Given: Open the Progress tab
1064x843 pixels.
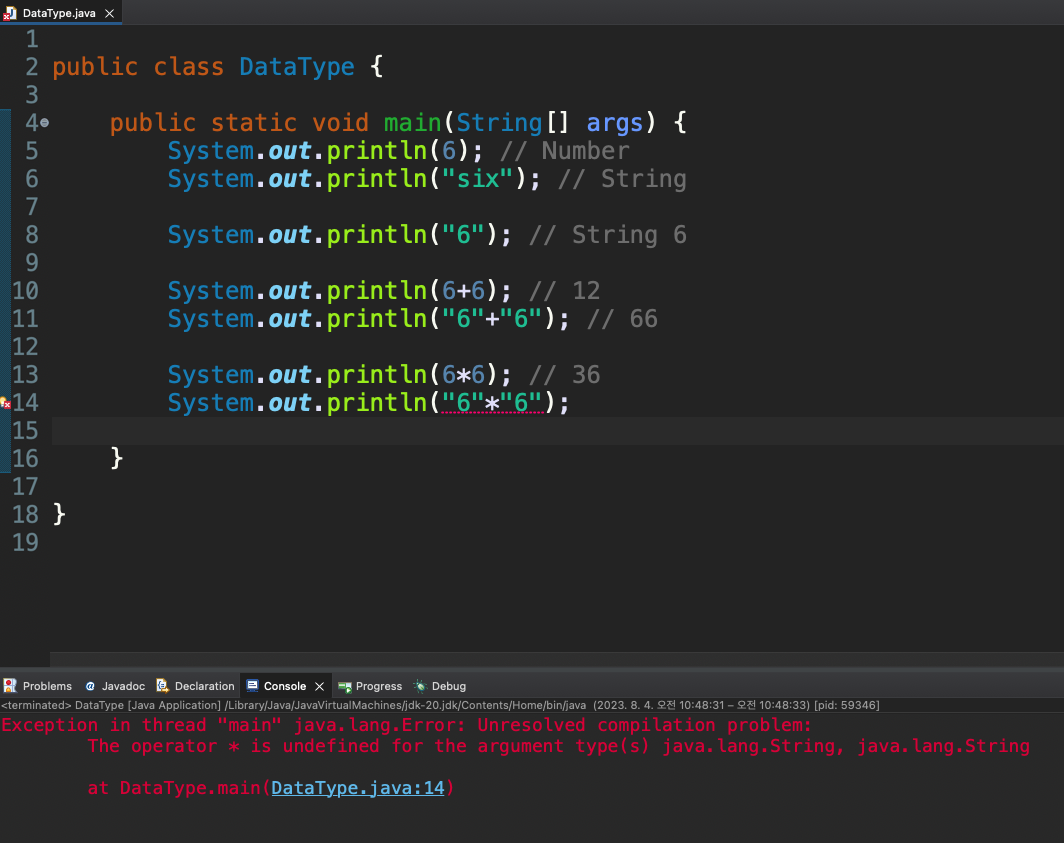Looking at the screenshot, I should click(x=370, y=686).
